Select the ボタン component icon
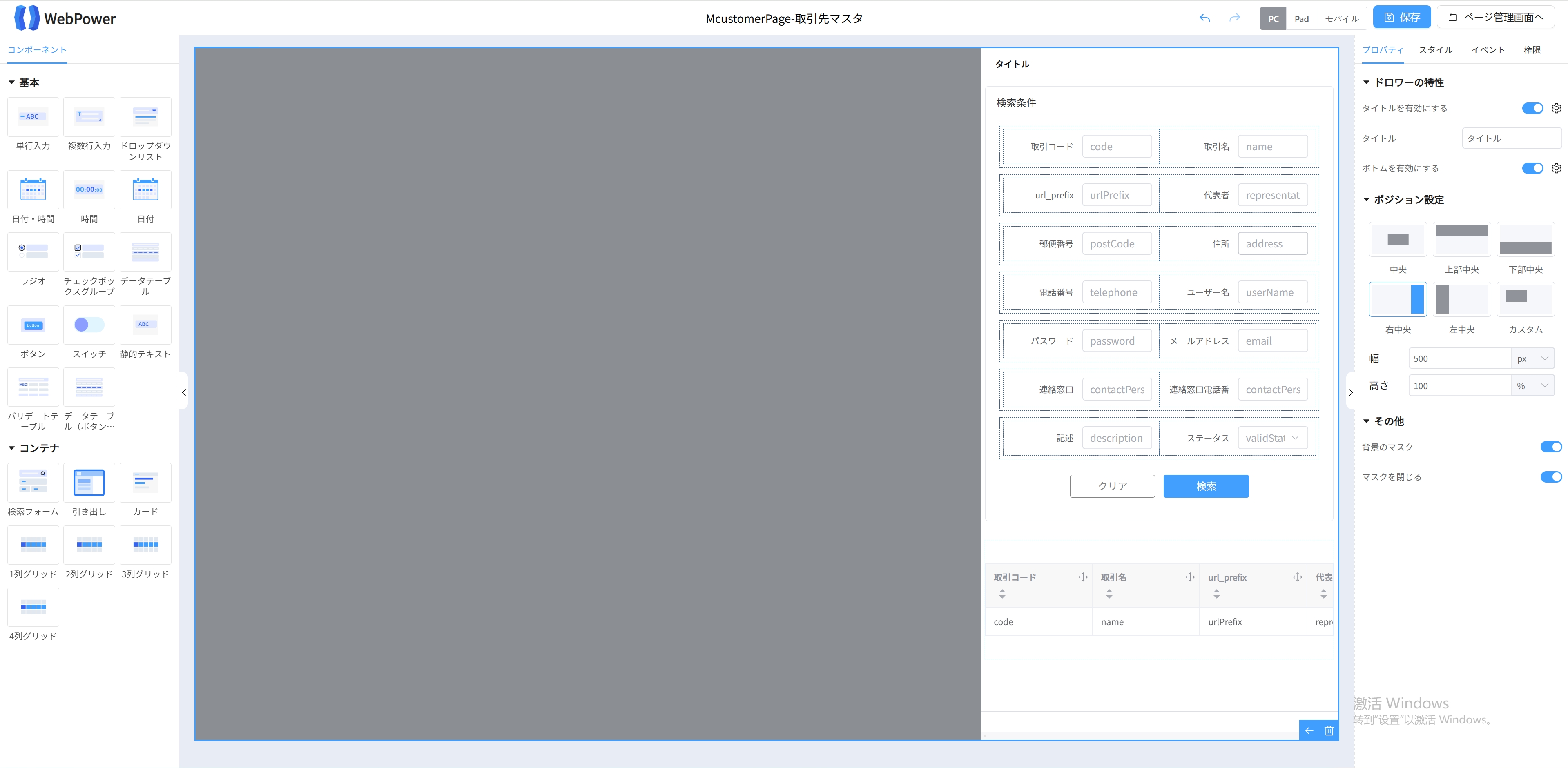The image size is (1568, 768). point(33,325)
